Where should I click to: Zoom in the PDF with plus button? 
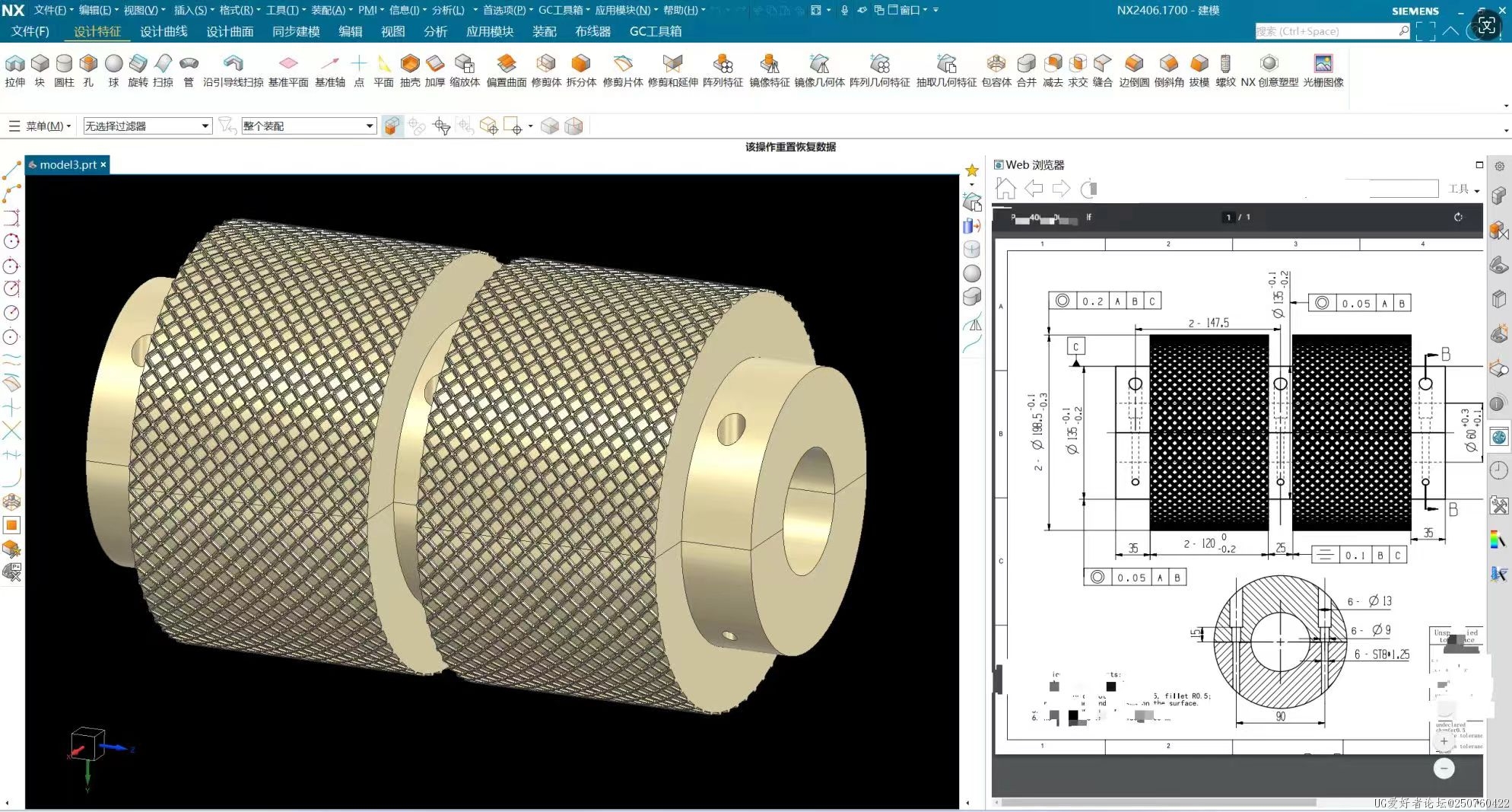(x=1444, y=740)
